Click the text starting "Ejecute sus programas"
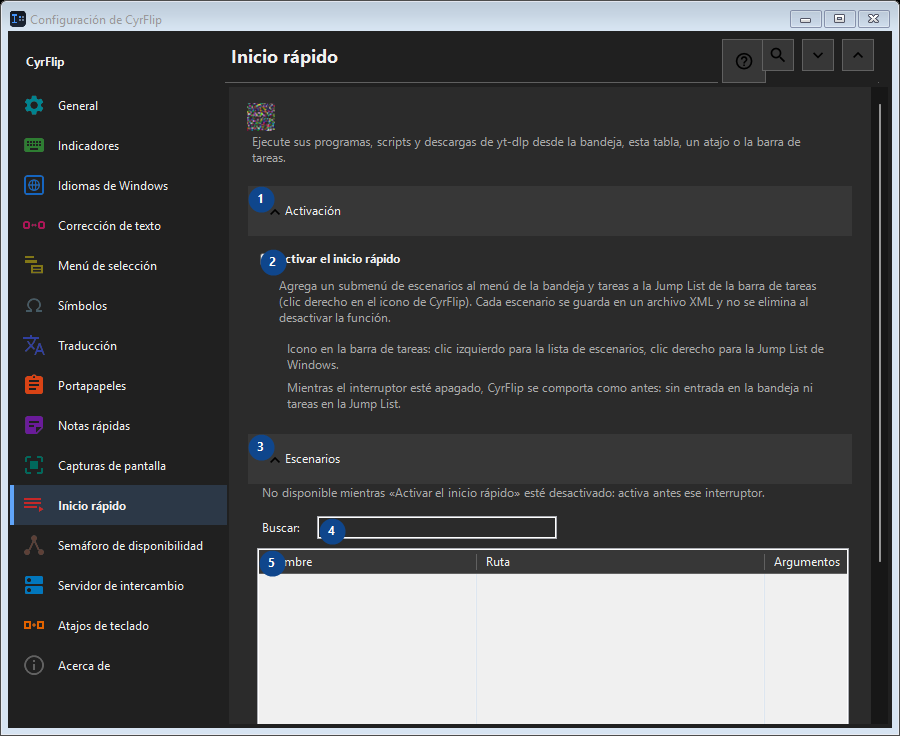This screenshot has width=900, height=736. pyautogui.click(x=526, y=150)
